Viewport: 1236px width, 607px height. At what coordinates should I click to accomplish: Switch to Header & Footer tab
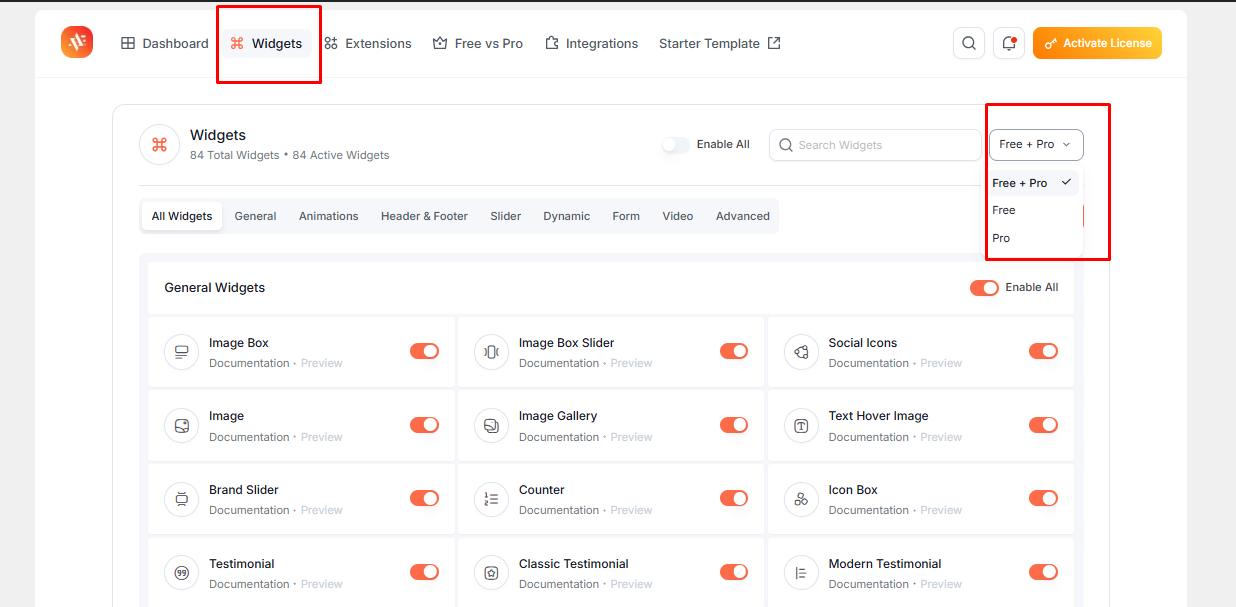(424, 216)
